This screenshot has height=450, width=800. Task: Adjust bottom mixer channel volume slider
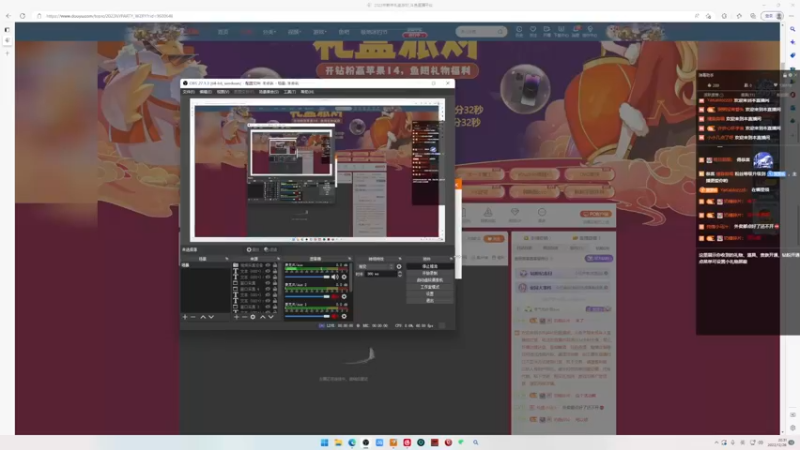(x=307, y=316)
